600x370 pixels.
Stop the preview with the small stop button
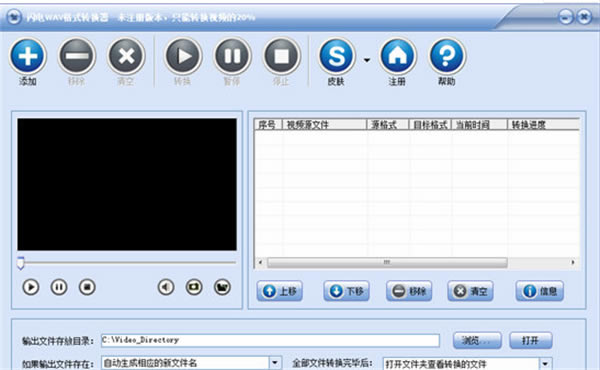[x=87, y=287]
